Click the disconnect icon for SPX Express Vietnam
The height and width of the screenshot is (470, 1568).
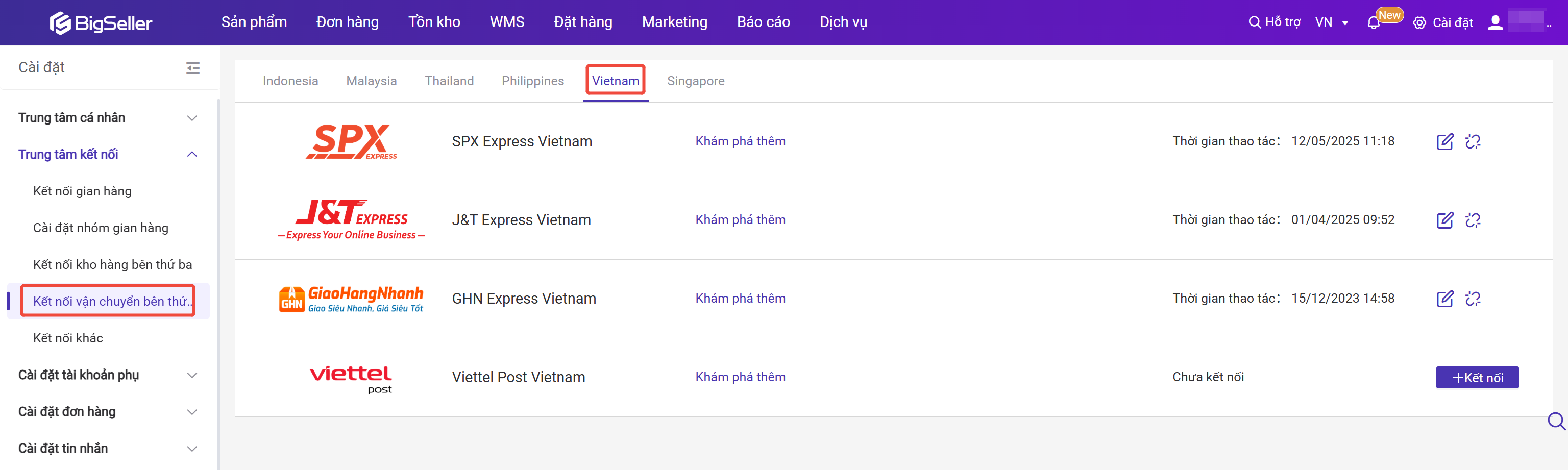tap(1473, 141)
